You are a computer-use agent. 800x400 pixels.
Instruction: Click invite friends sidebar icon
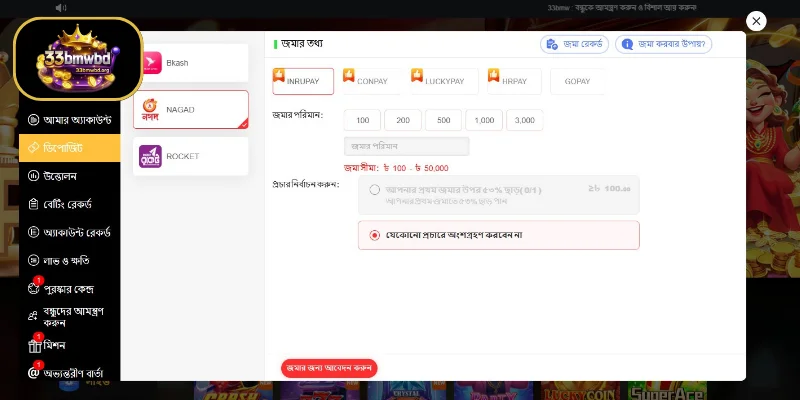pos(33,316)
